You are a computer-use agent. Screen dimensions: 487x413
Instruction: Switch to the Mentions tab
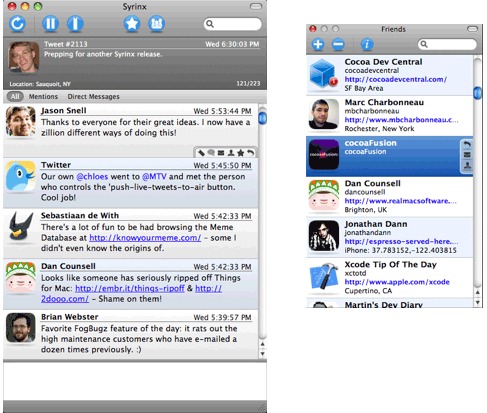[x=43, y=97]
